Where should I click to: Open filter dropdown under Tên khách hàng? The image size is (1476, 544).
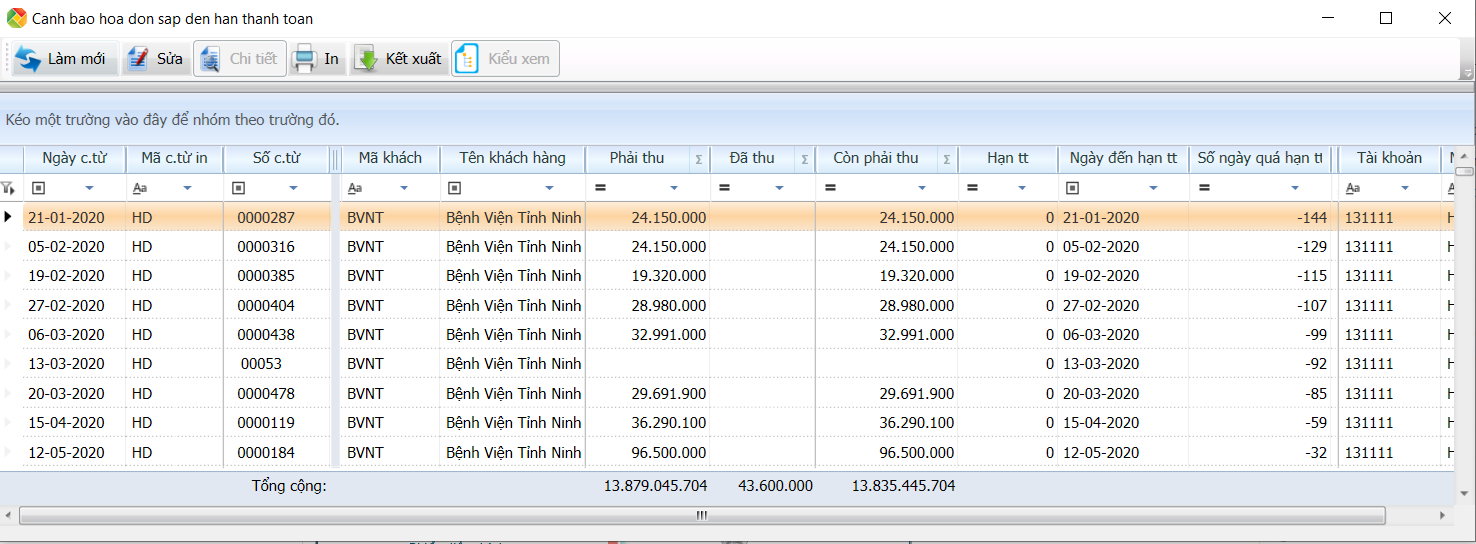[x=549, y=188]
